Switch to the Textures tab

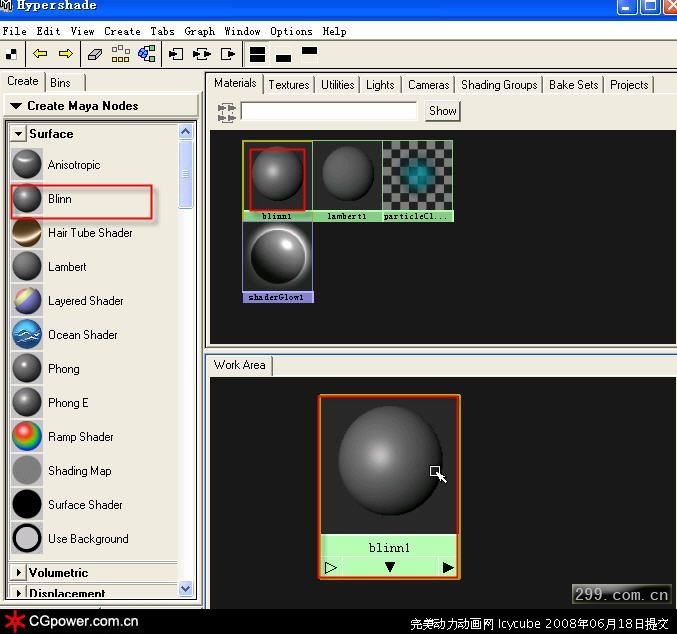coord(288,85)
